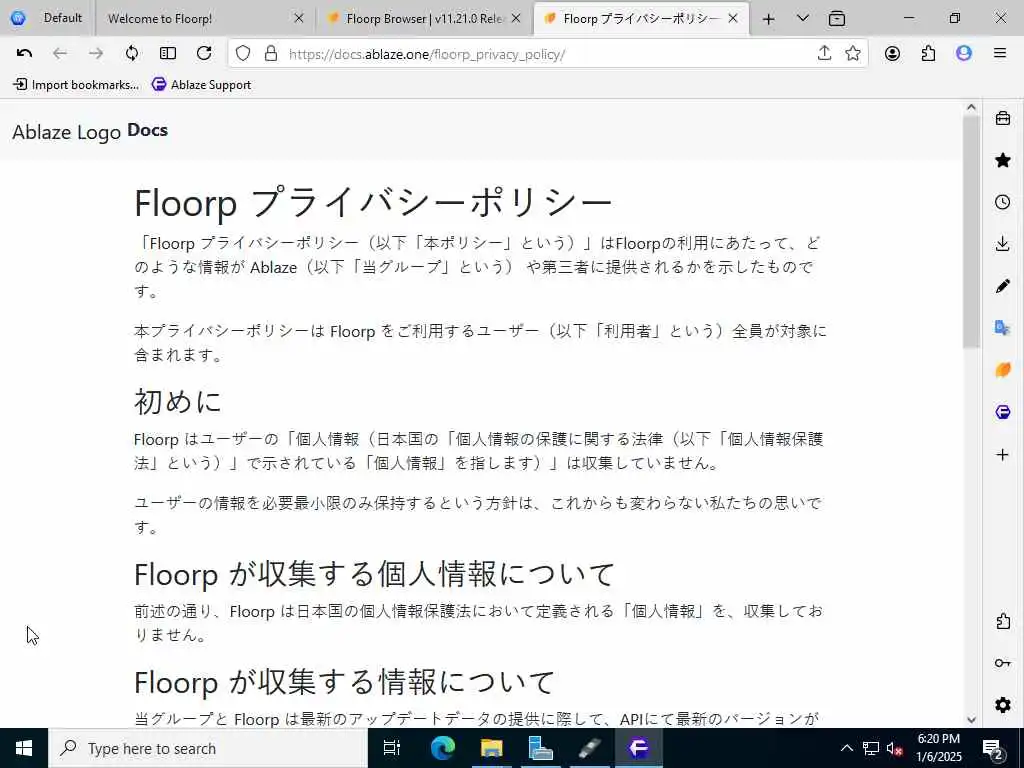This screenshot has width=1024, height=768.
Task: Open Import bookmarks bookmark item
Action: coord(76,85)
